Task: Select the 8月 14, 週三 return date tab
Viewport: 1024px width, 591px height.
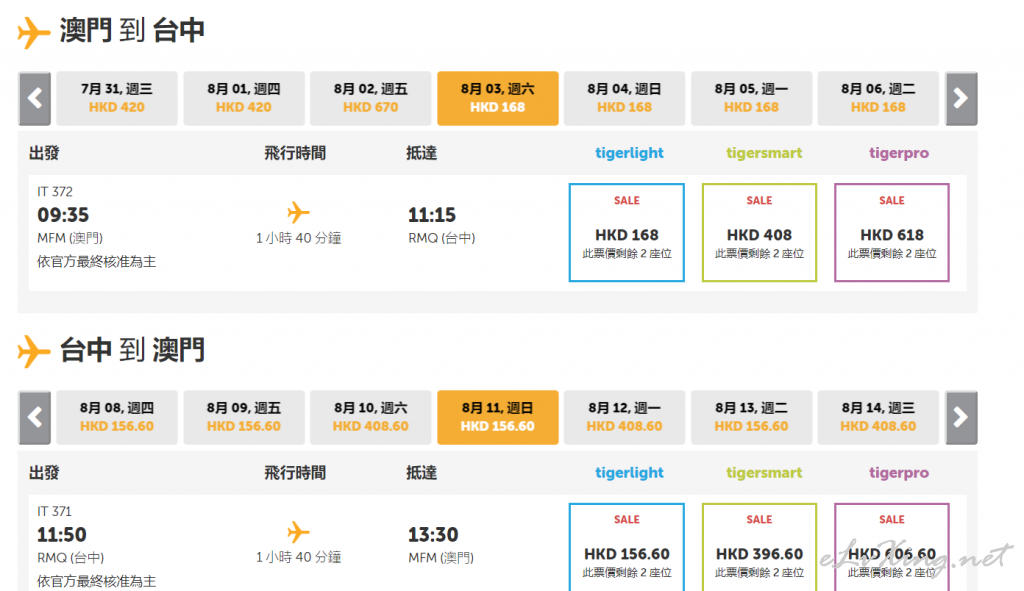Action: [x=878, y=418]
